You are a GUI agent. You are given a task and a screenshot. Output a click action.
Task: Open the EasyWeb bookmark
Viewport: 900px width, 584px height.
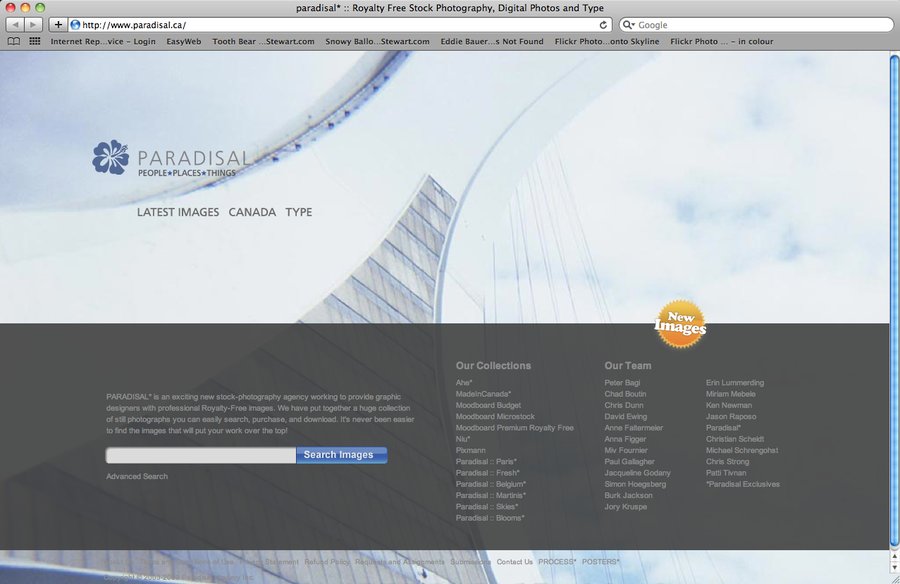point(184,41)
